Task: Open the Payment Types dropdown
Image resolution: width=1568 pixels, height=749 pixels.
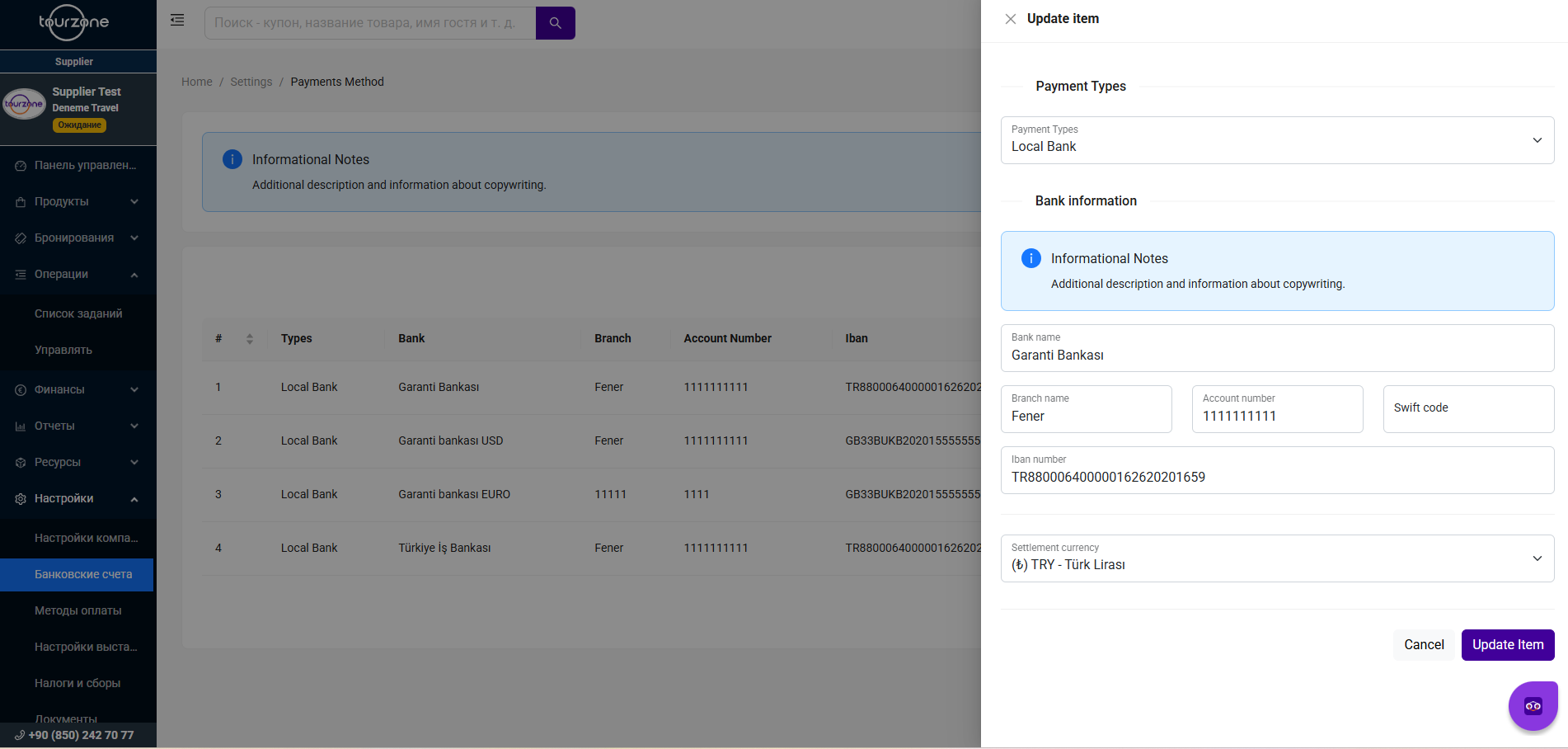Action: pyautogui.click(x=1276, y=140)
